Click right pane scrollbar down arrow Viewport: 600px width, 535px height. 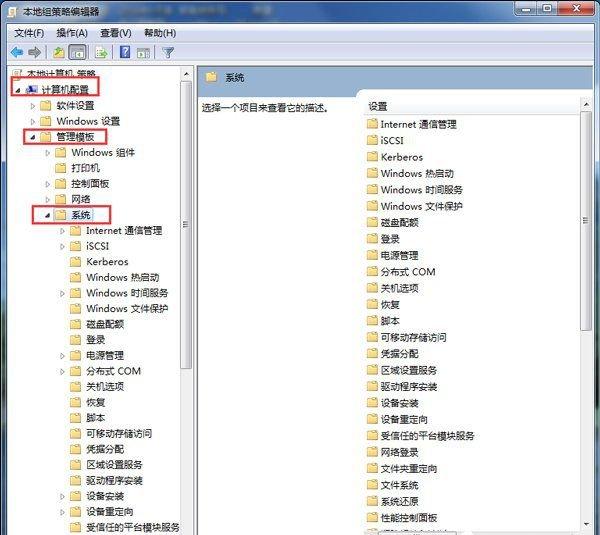(x=586, y=524)
